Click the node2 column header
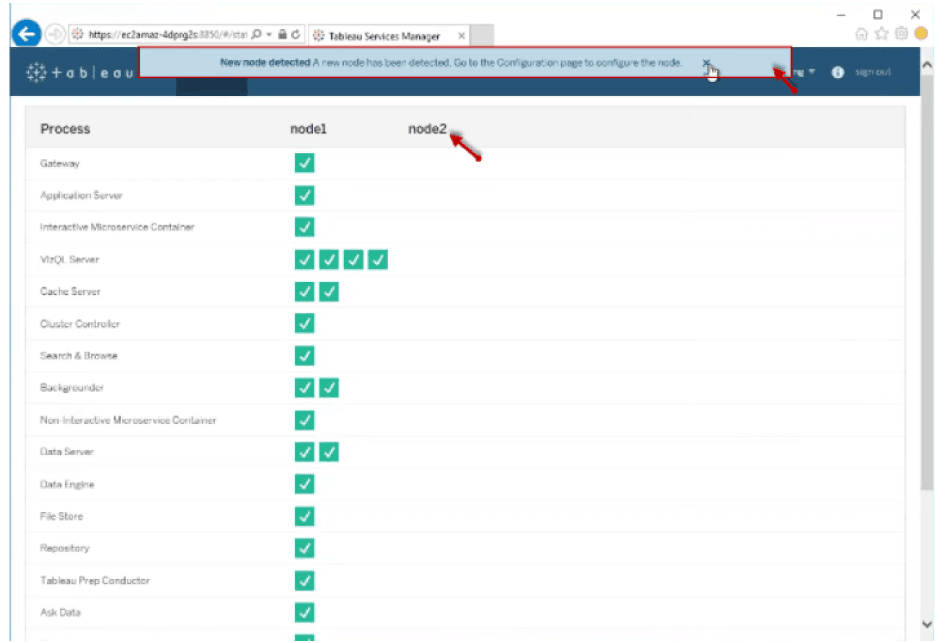Viewport: 950px width, 643px height. click(x=427, y=128)
